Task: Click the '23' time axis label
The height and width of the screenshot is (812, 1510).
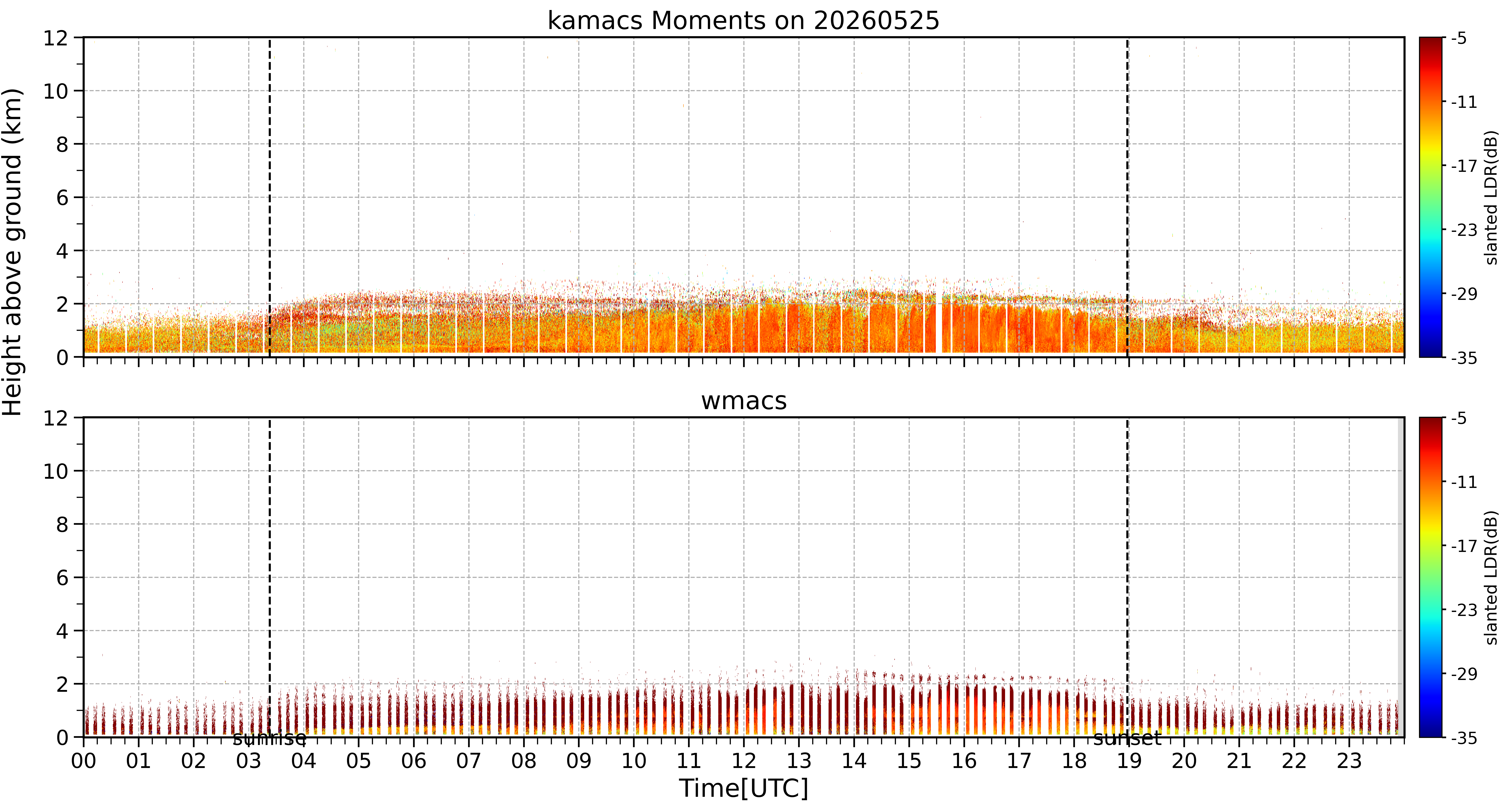Action: click(1349, 761)
